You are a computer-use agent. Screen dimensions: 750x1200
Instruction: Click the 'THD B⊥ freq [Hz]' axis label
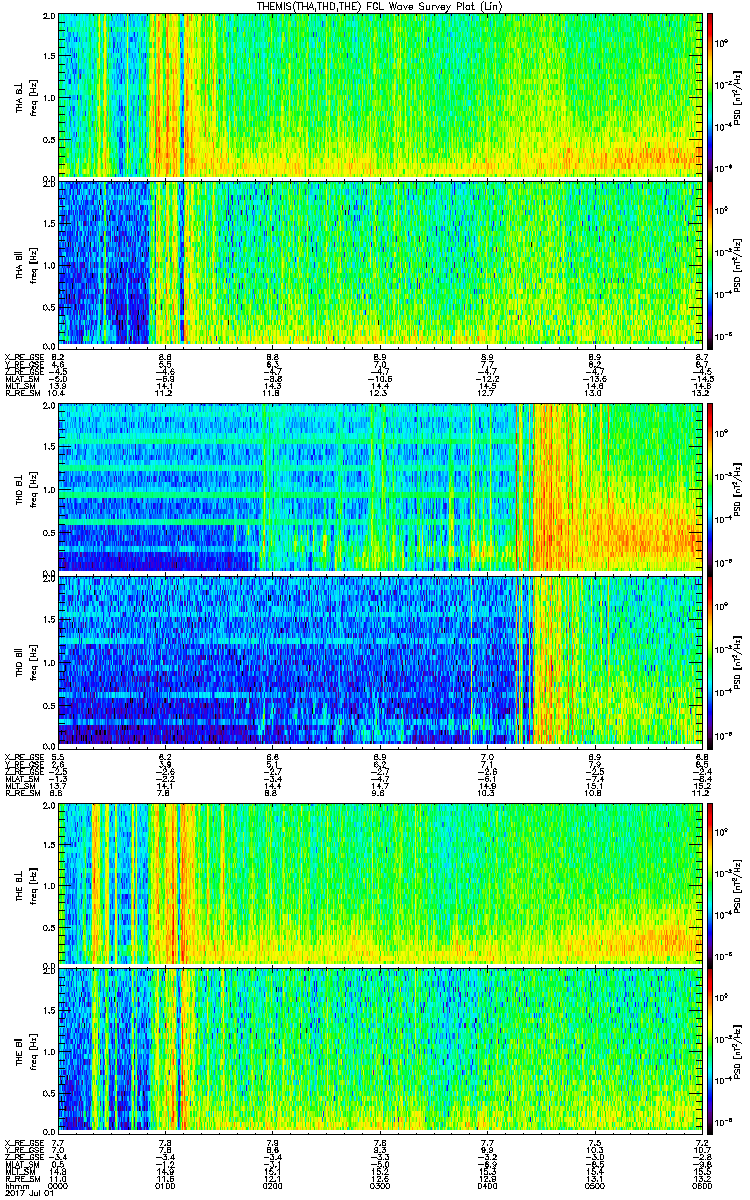pos(25,488)
